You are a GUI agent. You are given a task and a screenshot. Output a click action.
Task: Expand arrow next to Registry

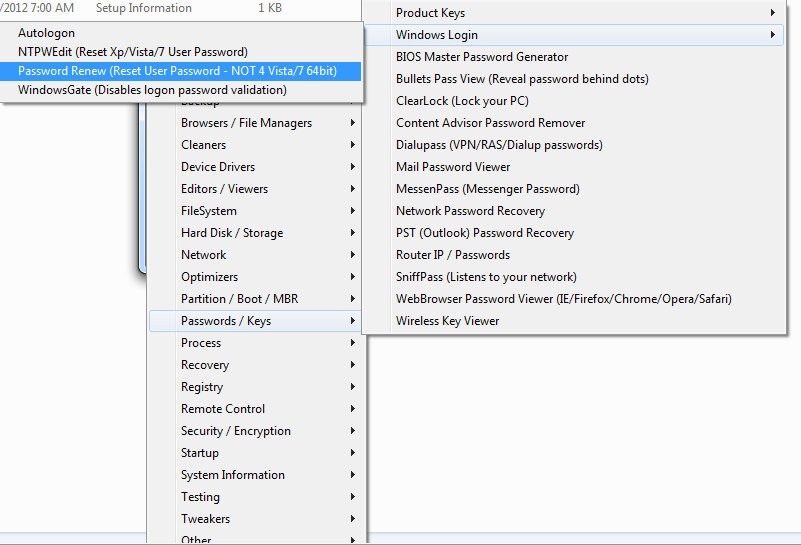pyautogui.click(x=352, y=386)
